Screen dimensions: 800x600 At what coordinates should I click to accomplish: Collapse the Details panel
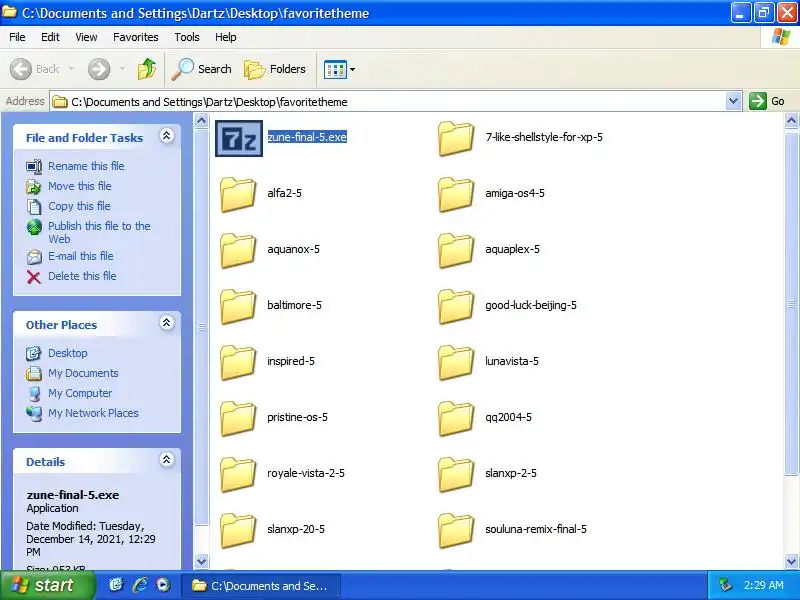[x=166, y=460]
